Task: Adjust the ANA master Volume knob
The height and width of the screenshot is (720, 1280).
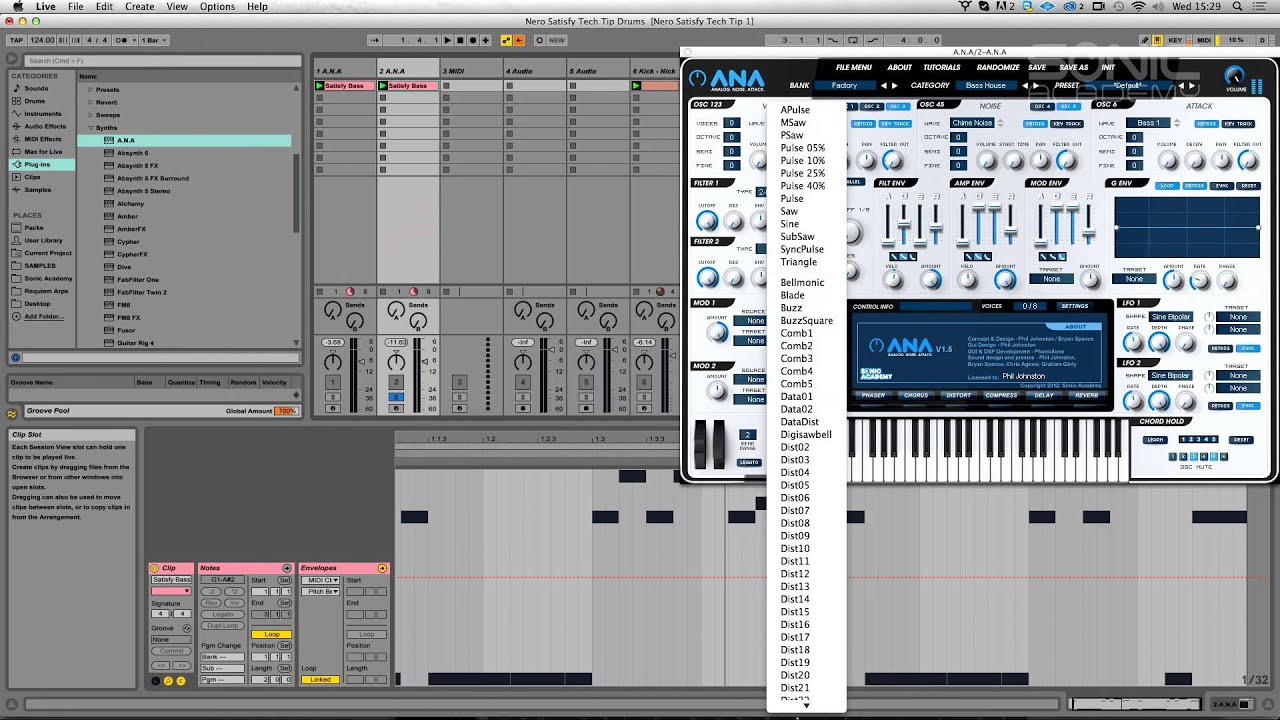Action: [1234, 77]
